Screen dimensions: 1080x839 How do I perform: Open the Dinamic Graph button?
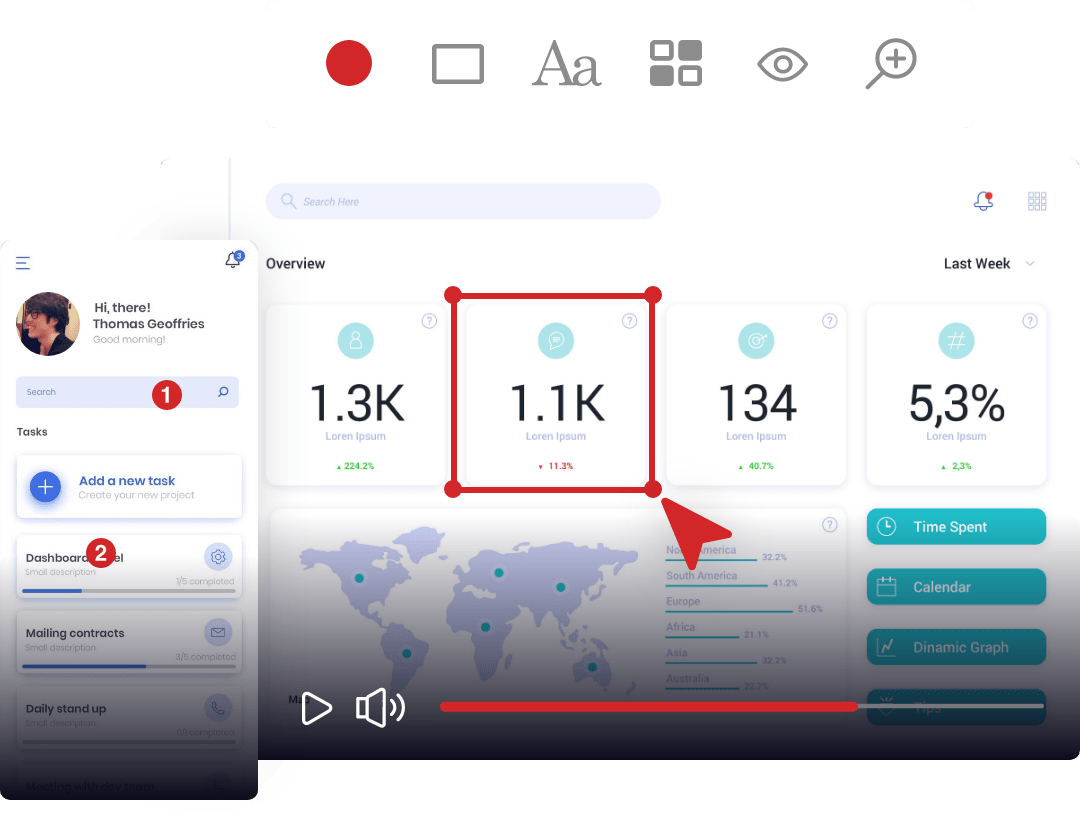[x=956, y=647]
